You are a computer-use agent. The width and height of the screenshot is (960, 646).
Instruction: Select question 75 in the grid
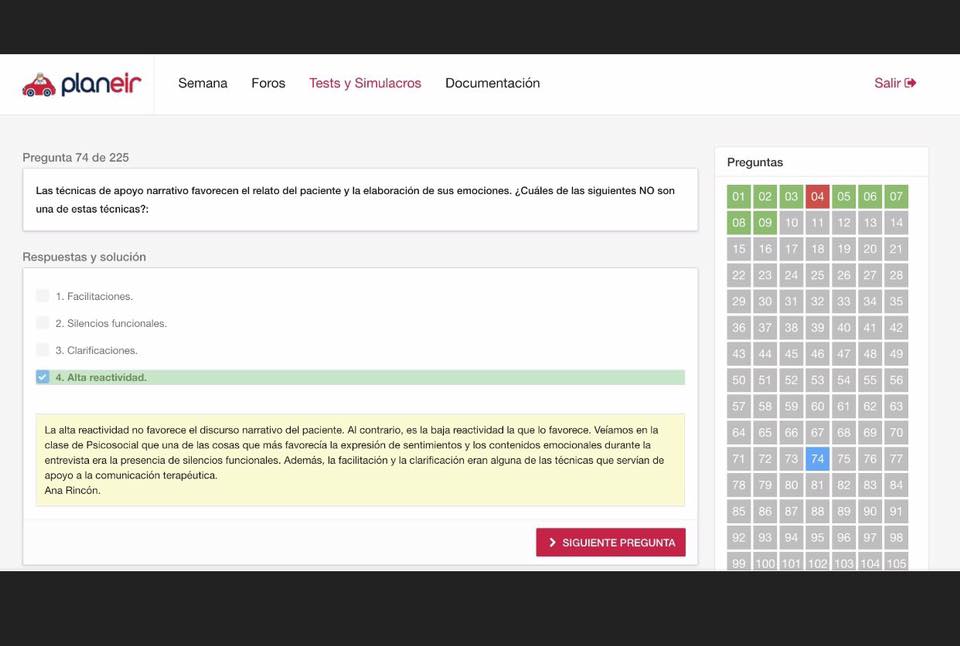coord(844,459)
